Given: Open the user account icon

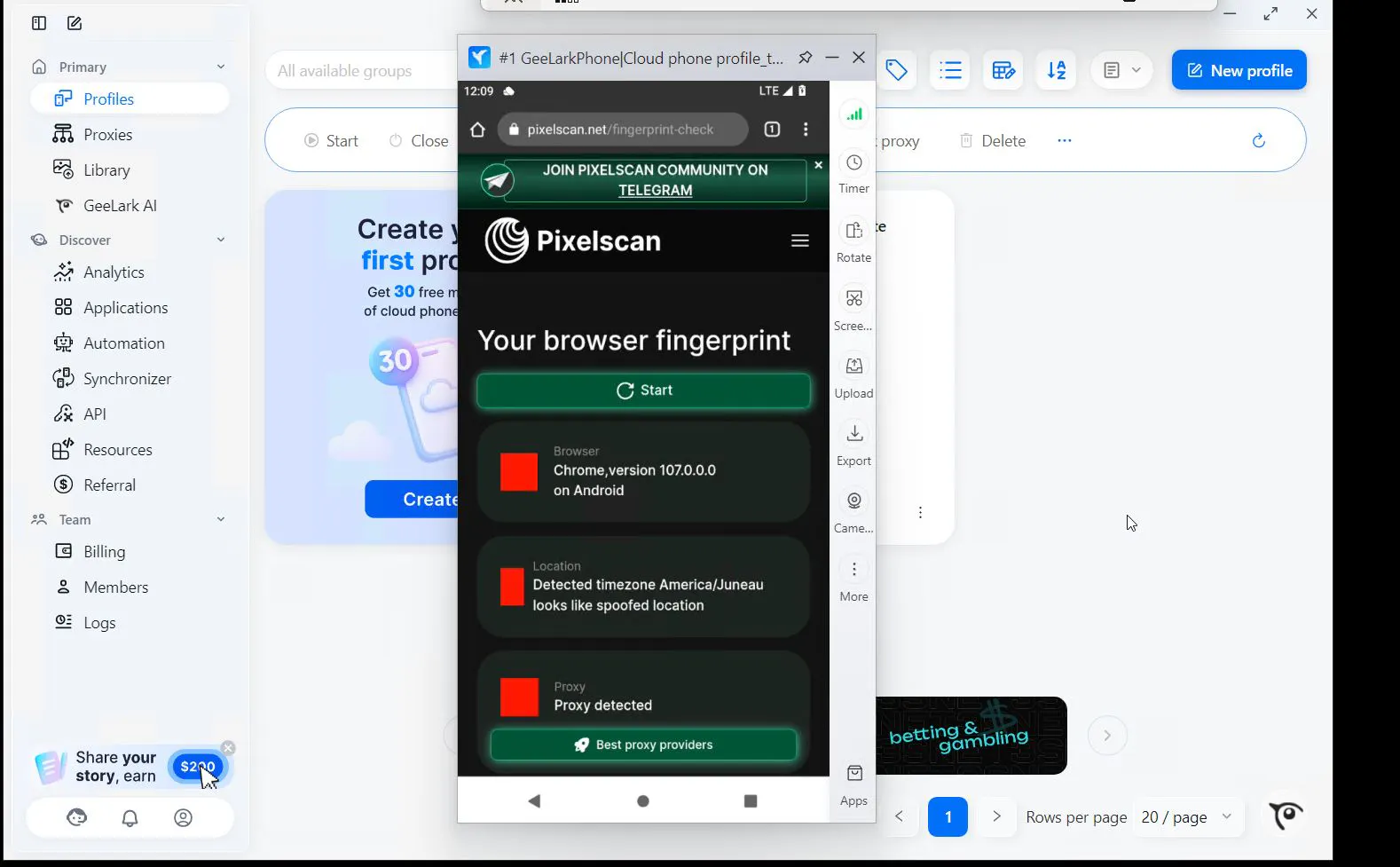Looking at the screenshot, I should pos(183,817).
